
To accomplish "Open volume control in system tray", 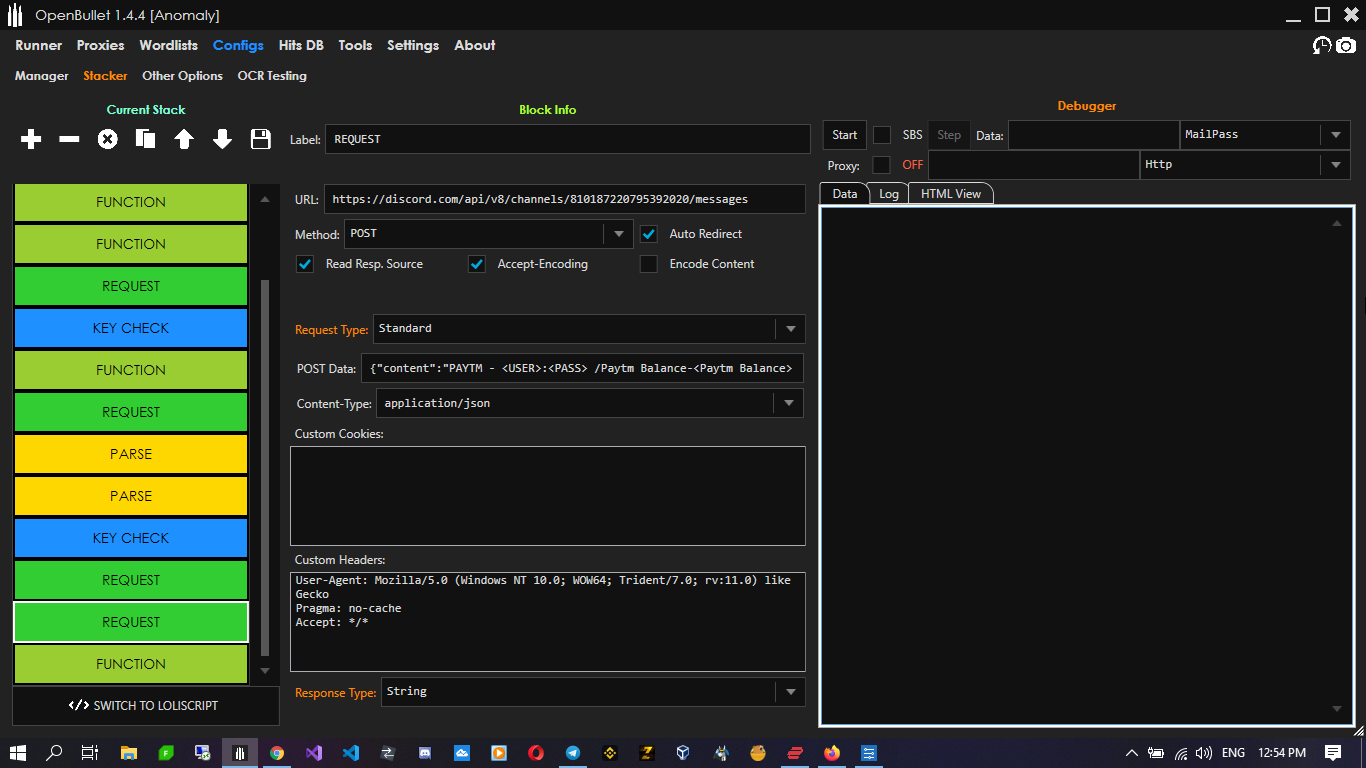I will 1203,753.
